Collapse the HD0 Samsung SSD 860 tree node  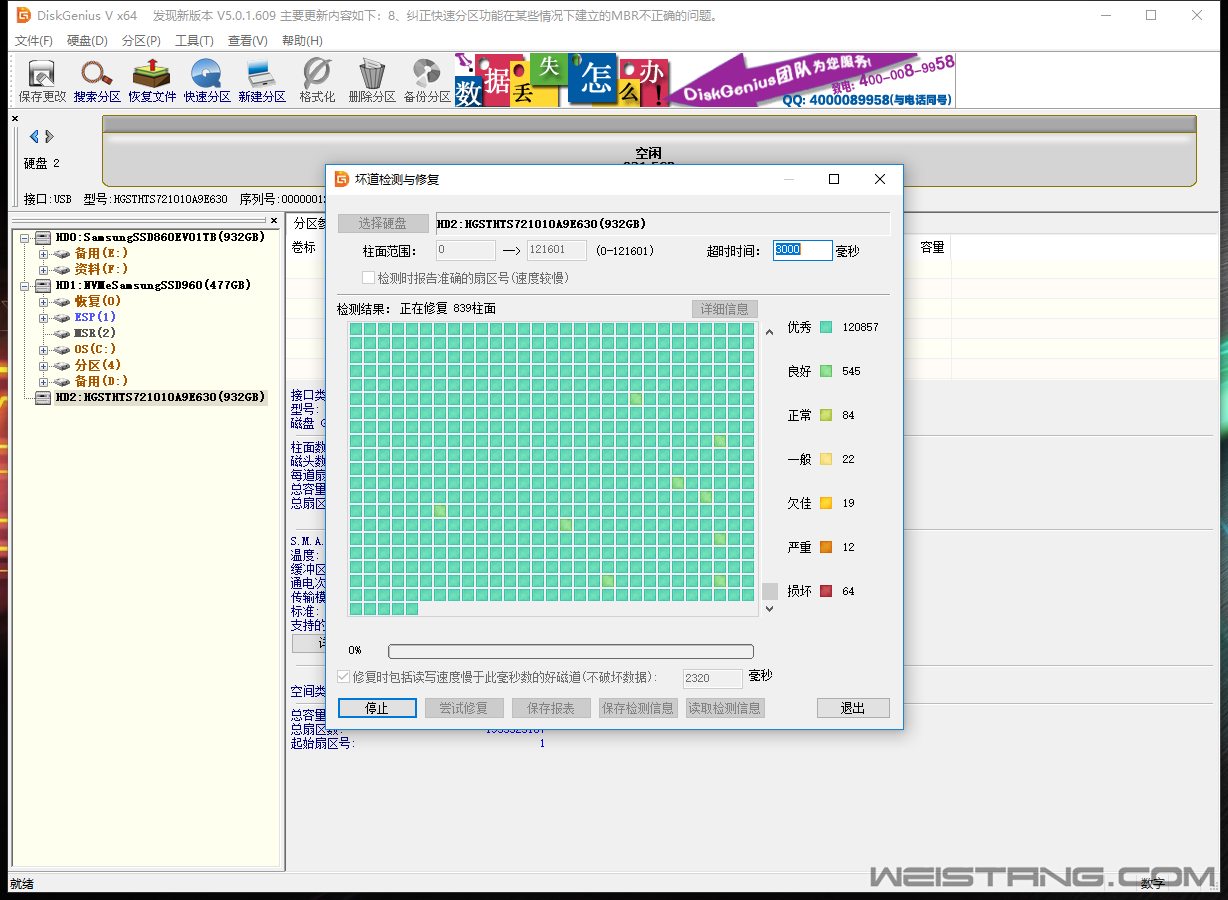click(x=25, y=237)
